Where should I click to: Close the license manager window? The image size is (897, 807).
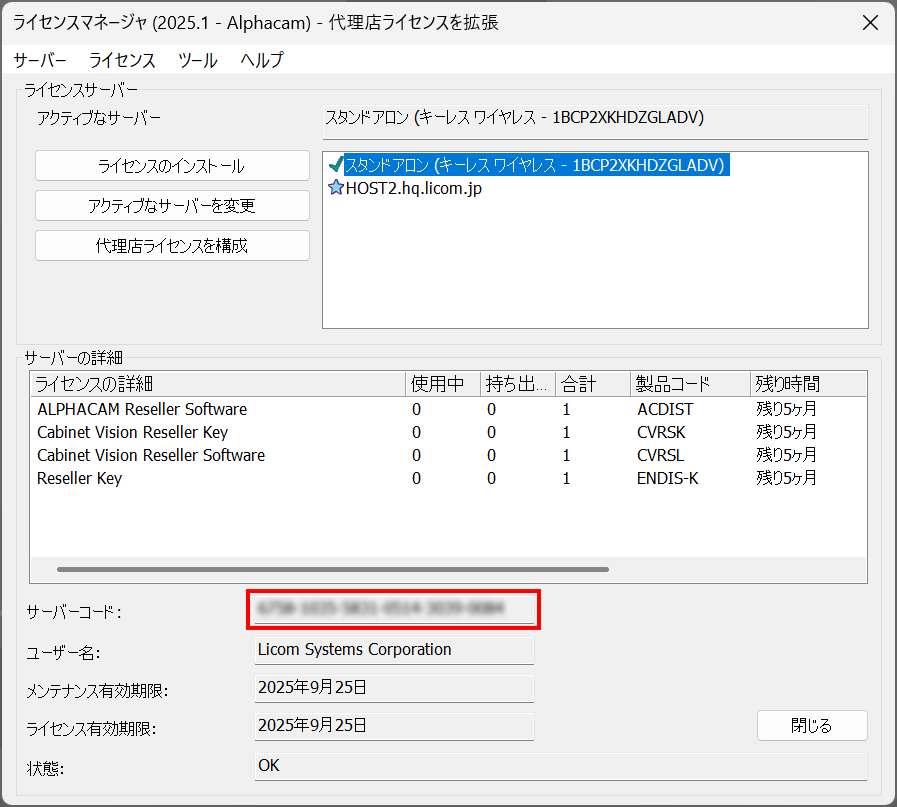870,23
